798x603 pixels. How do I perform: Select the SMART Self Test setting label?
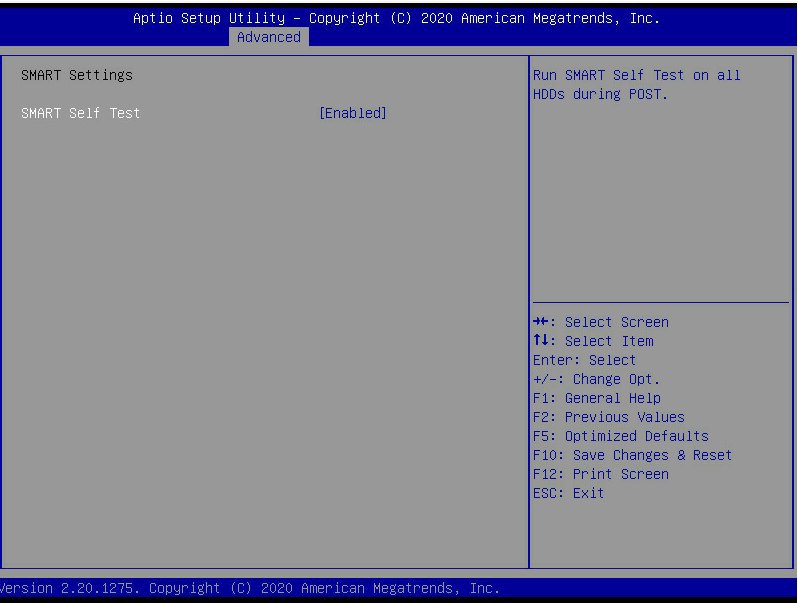[80, 113]
